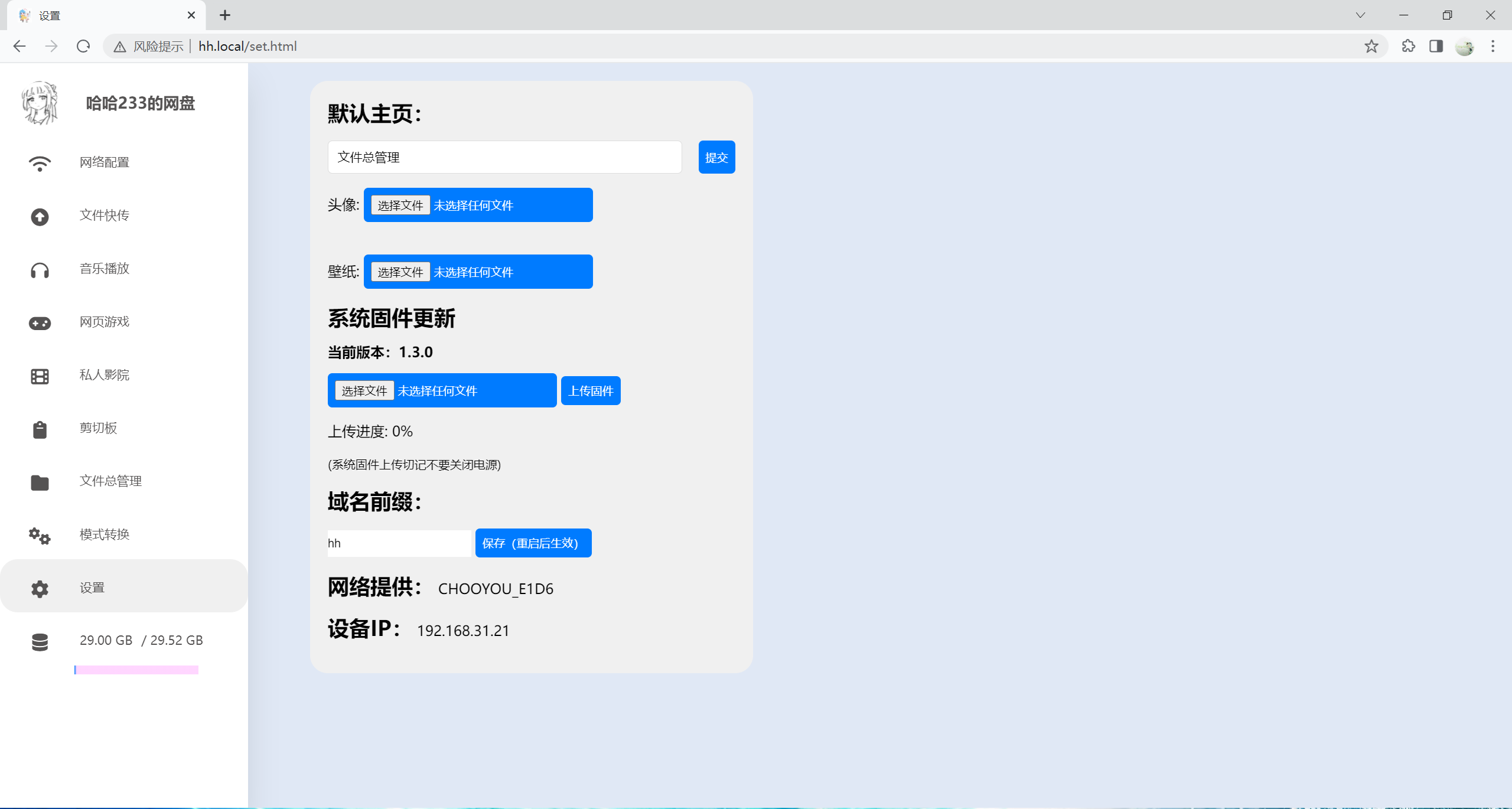
Task: Expand the browser tab search chevron
Action: (x=1360, y=15)
